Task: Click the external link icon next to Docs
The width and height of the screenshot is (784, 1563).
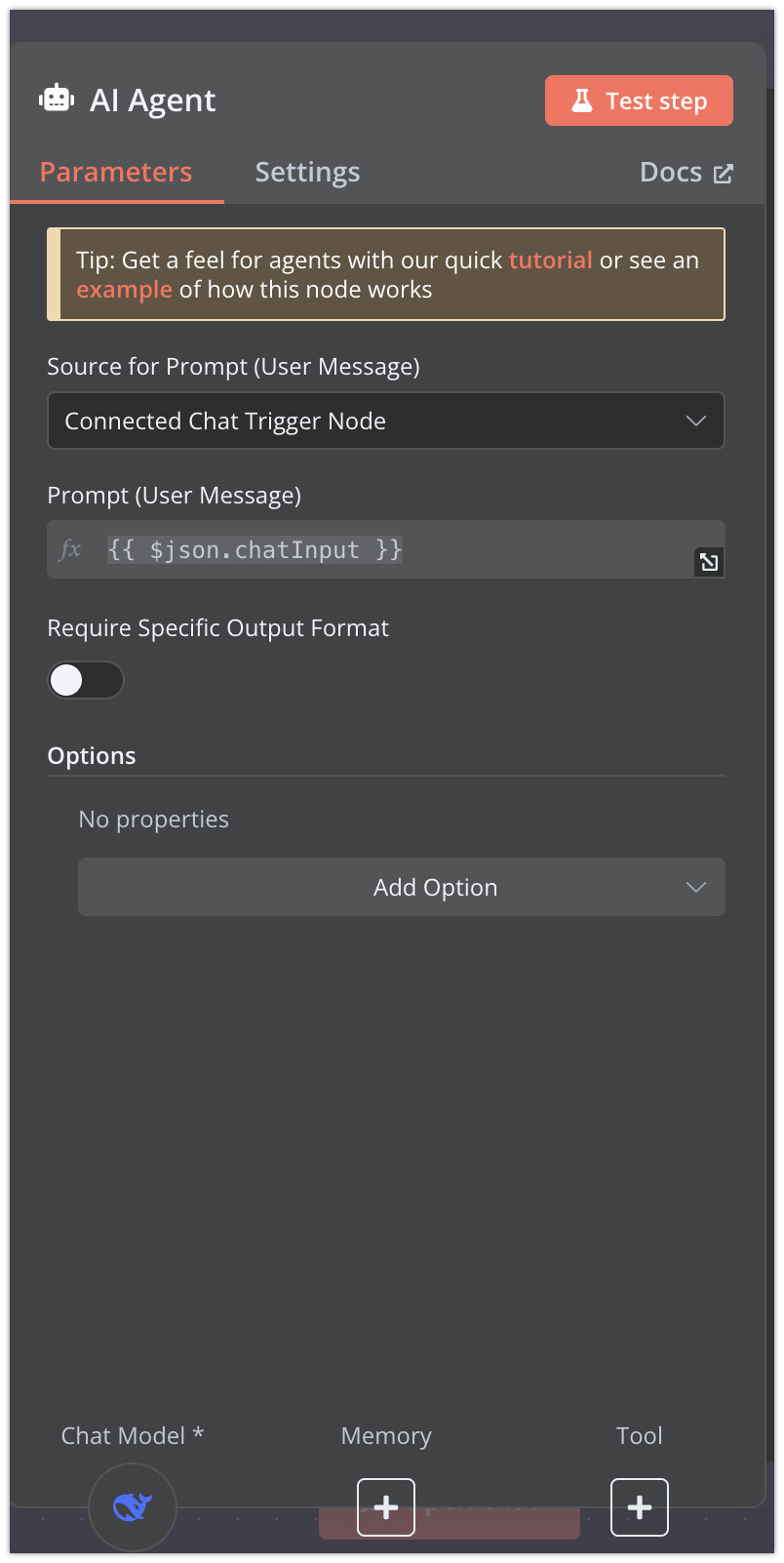Action: point(723,171)
